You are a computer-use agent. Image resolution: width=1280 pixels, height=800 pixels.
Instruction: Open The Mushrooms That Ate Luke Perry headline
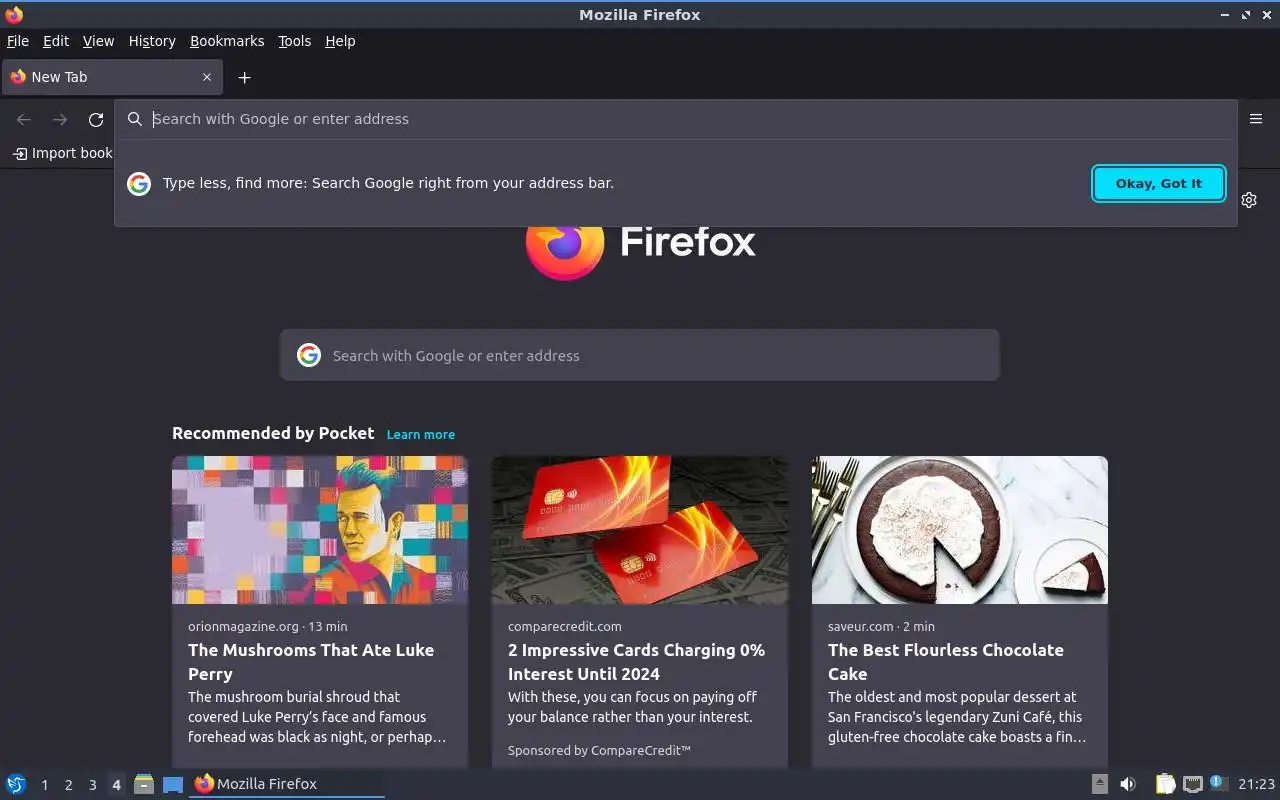tap(311, 662)
